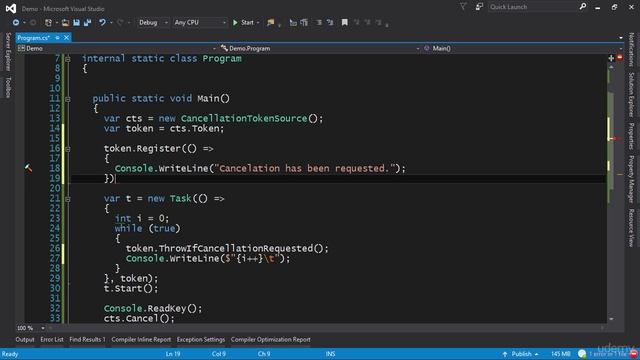Click the feedback filter funnel icon
The width and height of the screenshot is (640, 360).
coord(463,7)
